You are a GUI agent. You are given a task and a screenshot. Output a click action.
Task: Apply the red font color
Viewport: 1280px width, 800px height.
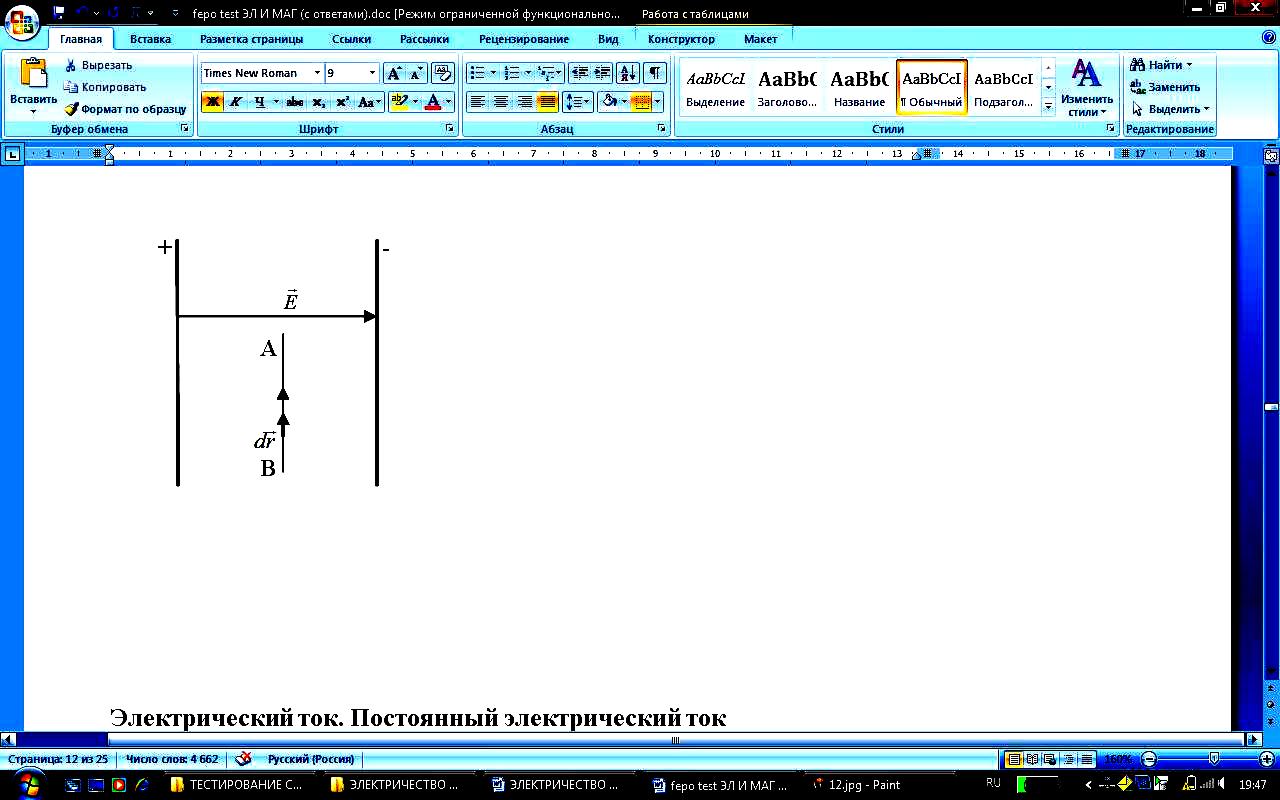pos(433,102)
